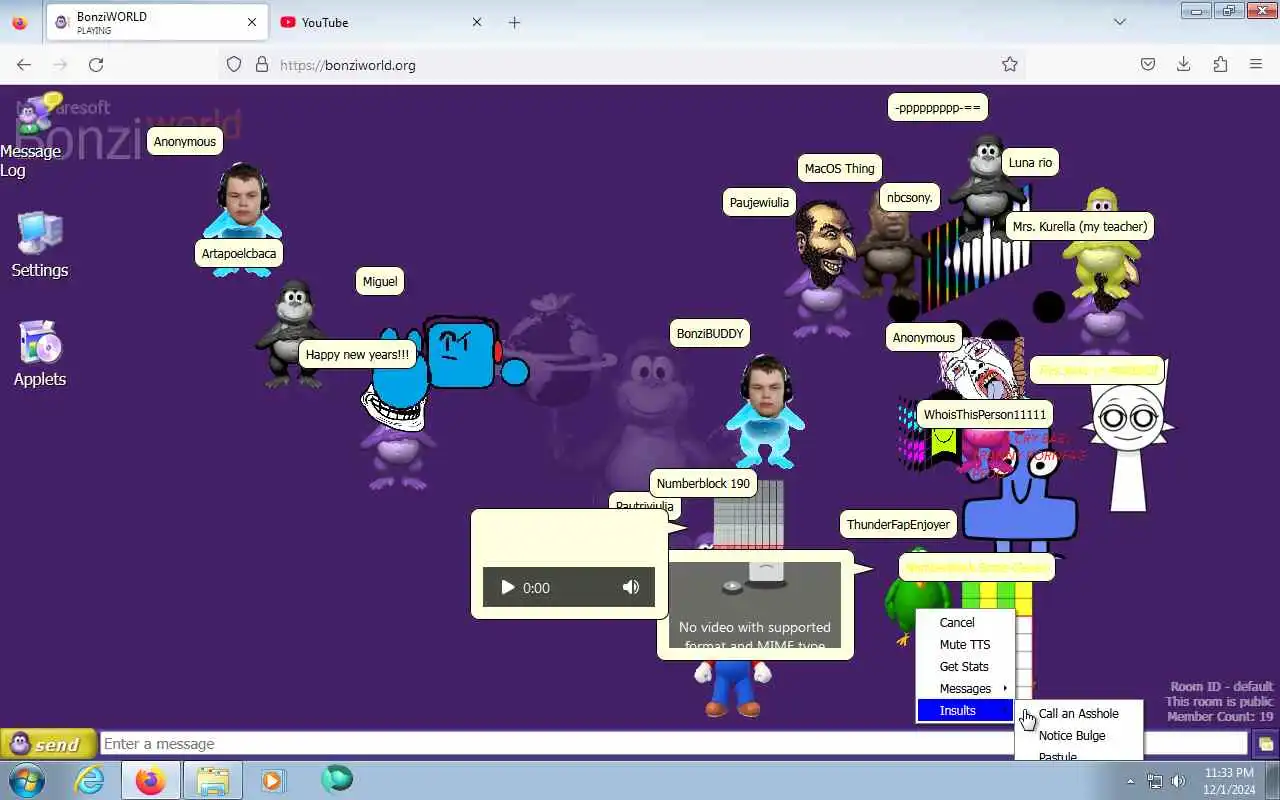The height and width of the screenshot is (800, 1280).
Task: Click the -ppppppppp-== speech bubble
Action: pyautogui.click(x=937, y=107)
